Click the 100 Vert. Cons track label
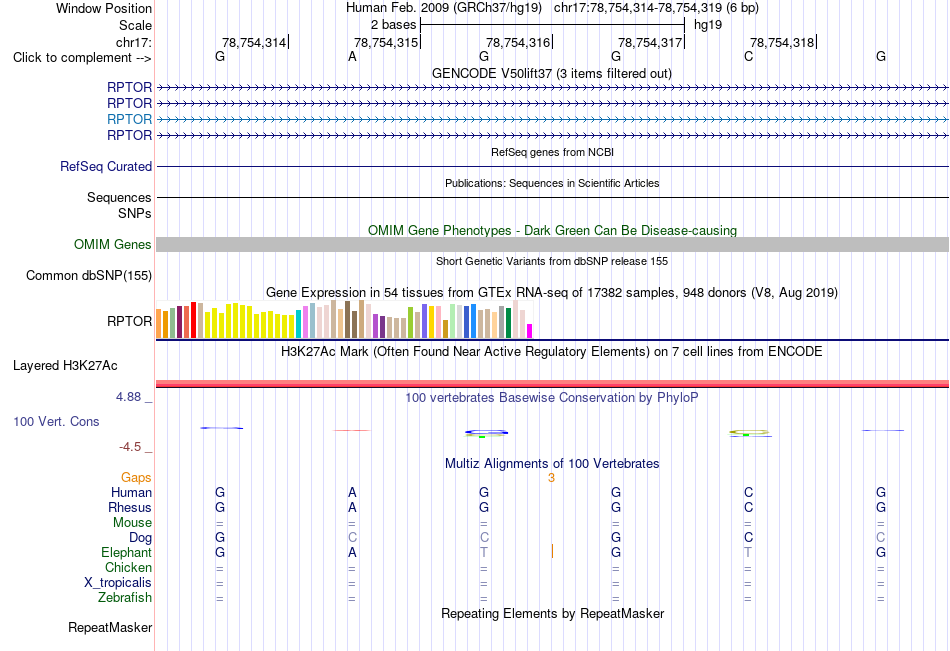This screenshot has height=651, width=950. coord(56,421)
